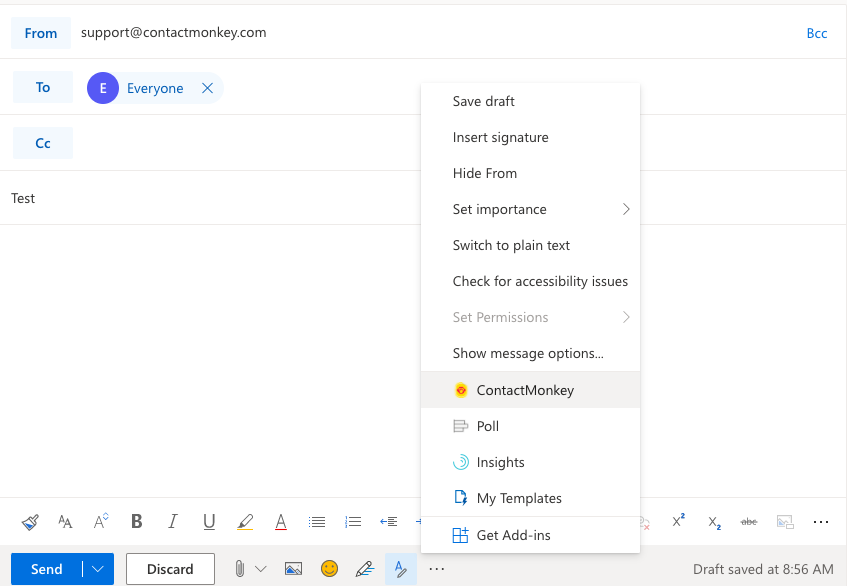
Task: Select the Format Painter brush icon
Action: click(x=30, y=522)
